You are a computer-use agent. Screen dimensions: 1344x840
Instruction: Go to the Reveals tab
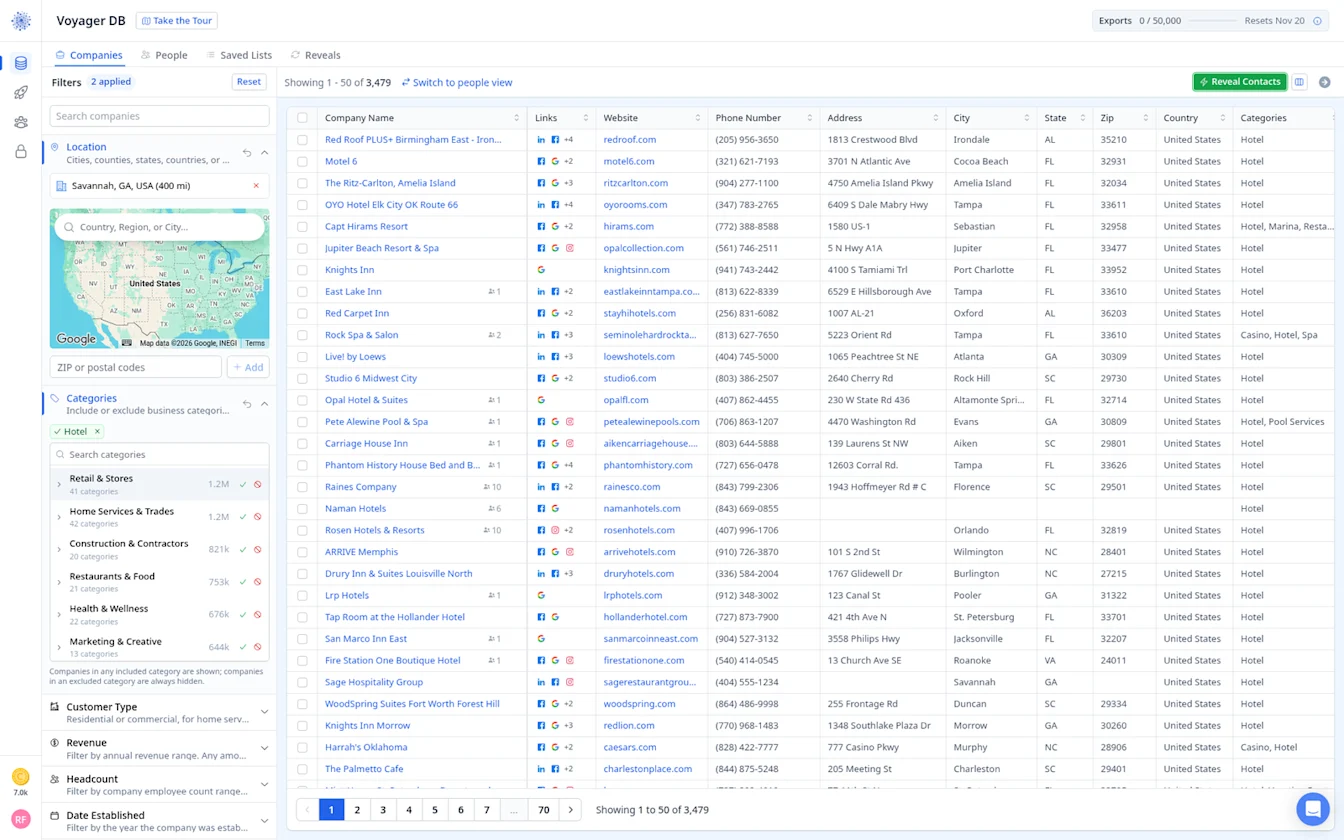click(315, 55)
